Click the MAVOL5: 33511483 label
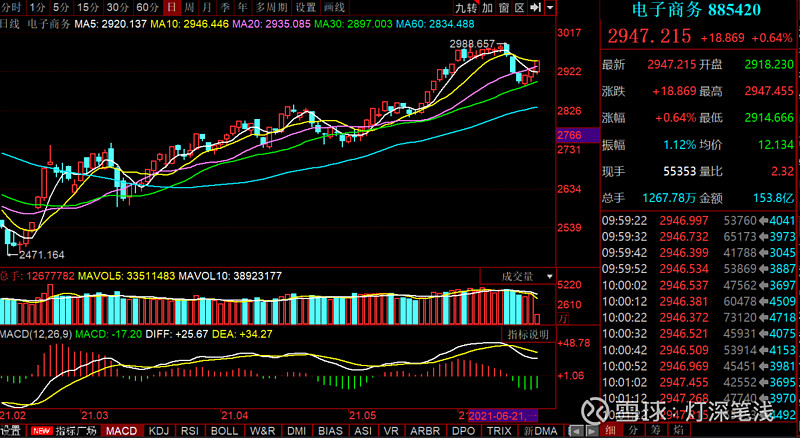 pyautogui.click(x=126, y=276)
